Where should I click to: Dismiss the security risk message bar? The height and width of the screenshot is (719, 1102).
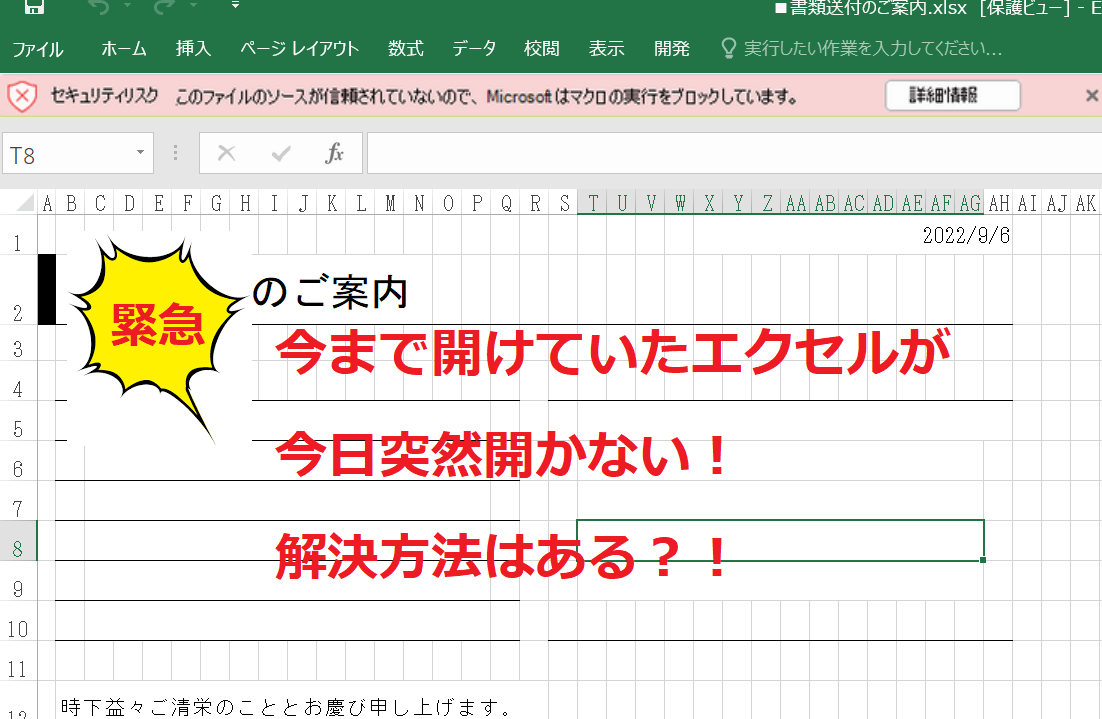click(1091, 96)
